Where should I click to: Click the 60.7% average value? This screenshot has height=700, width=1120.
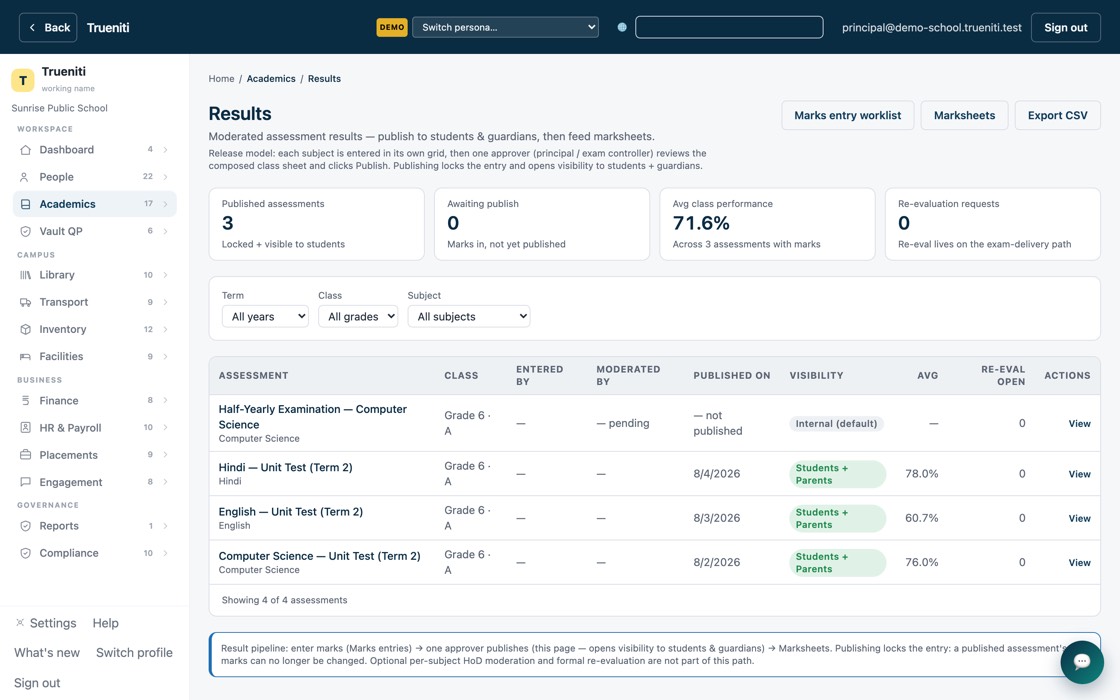pos(921,518)
